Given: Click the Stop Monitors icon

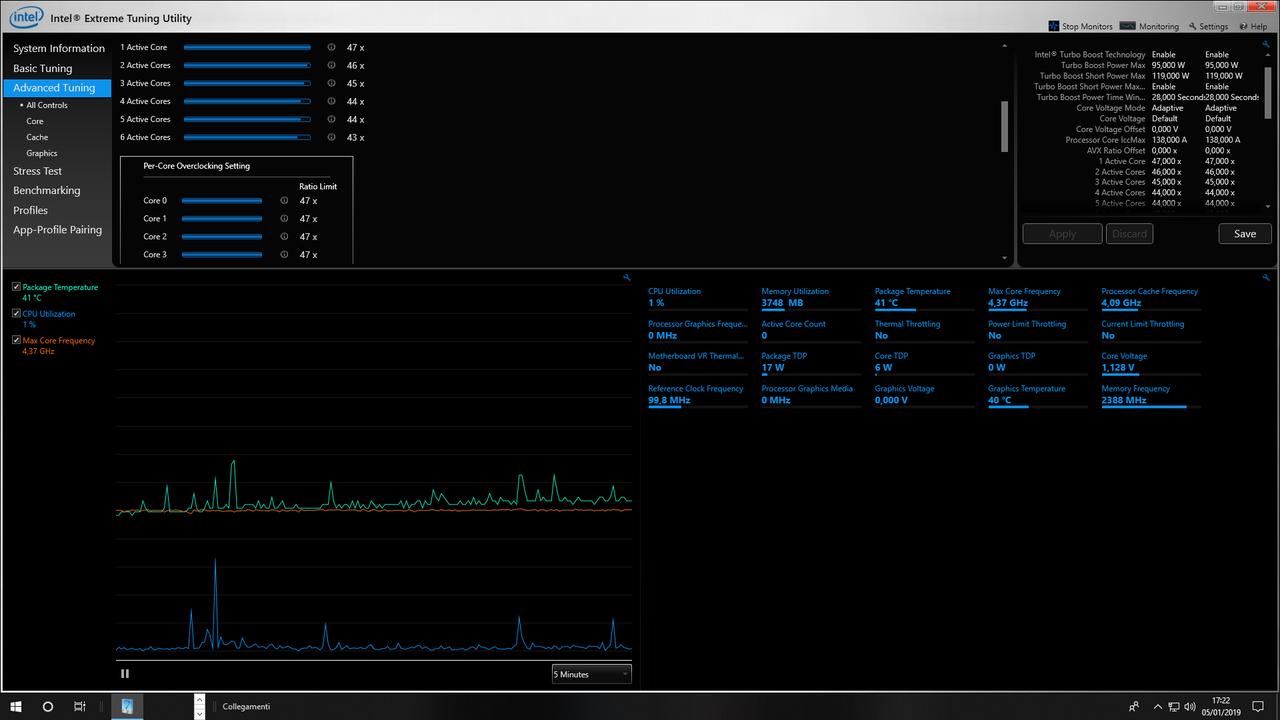Looking at the screenshot, I should 1052,26.
